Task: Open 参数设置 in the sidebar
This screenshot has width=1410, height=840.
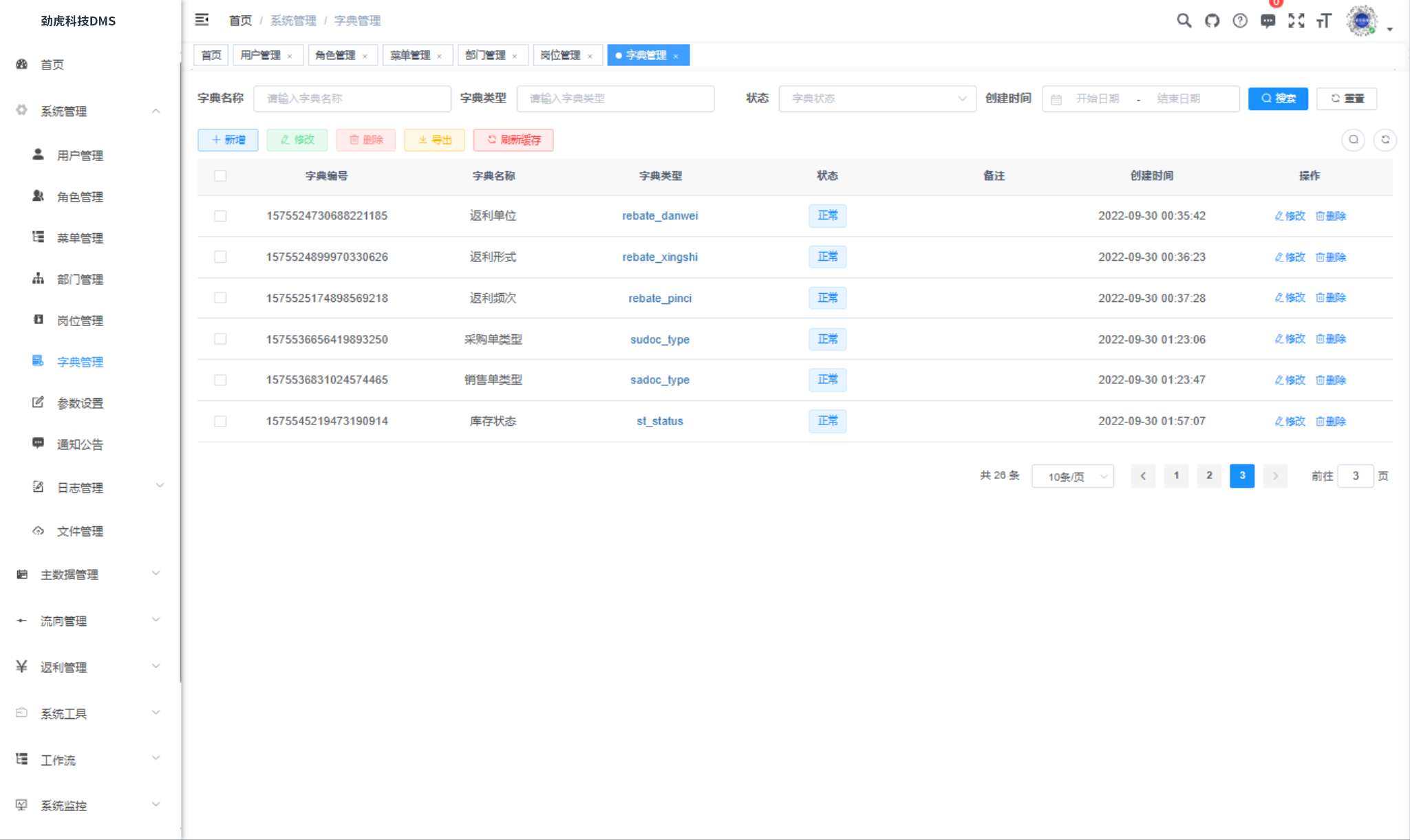Action: tap(80, 403)
